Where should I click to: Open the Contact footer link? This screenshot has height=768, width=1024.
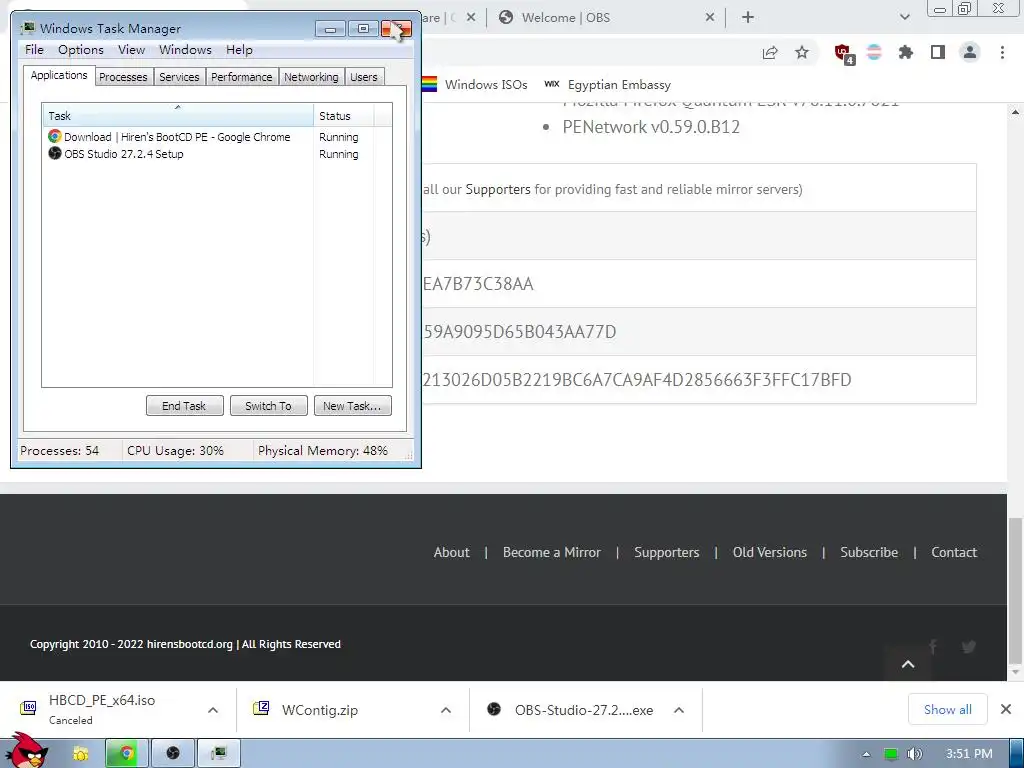point(954,552)
